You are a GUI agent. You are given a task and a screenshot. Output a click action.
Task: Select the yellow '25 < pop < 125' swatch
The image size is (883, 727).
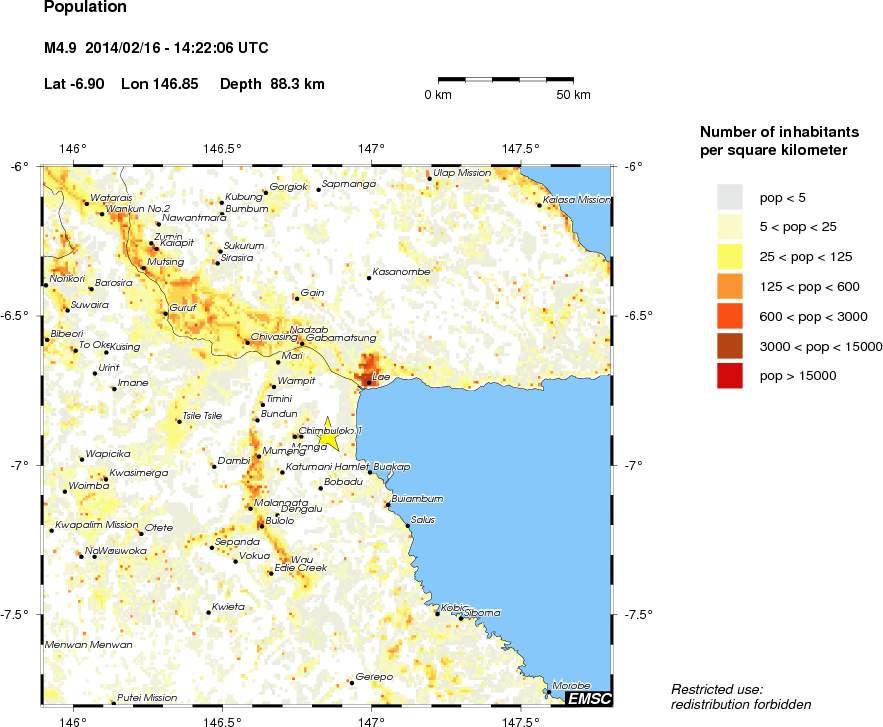[x=732, y=256]
